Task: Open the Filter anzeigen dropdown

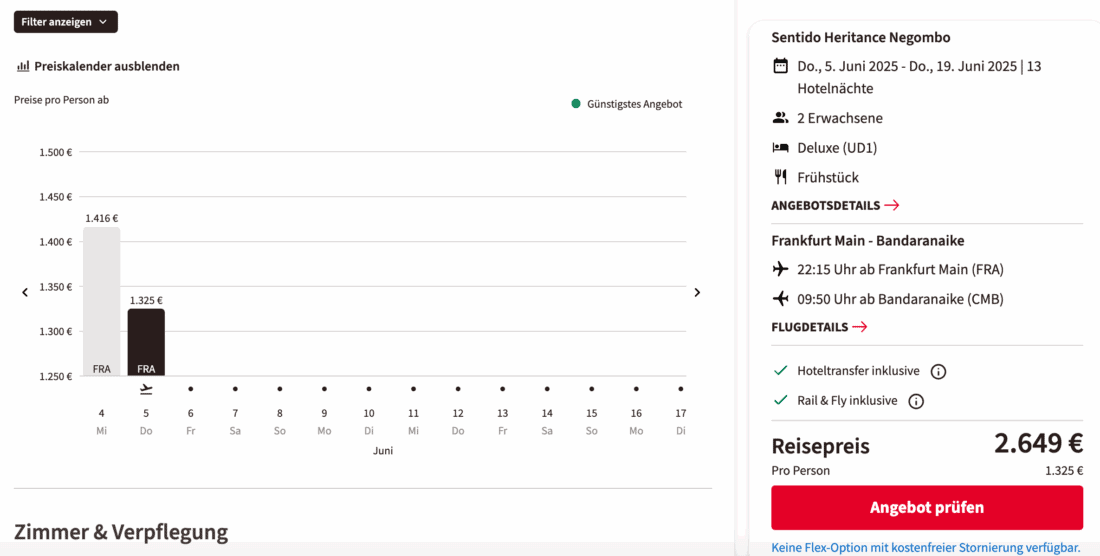Action: pyautogui.click(x=66, y=22)
